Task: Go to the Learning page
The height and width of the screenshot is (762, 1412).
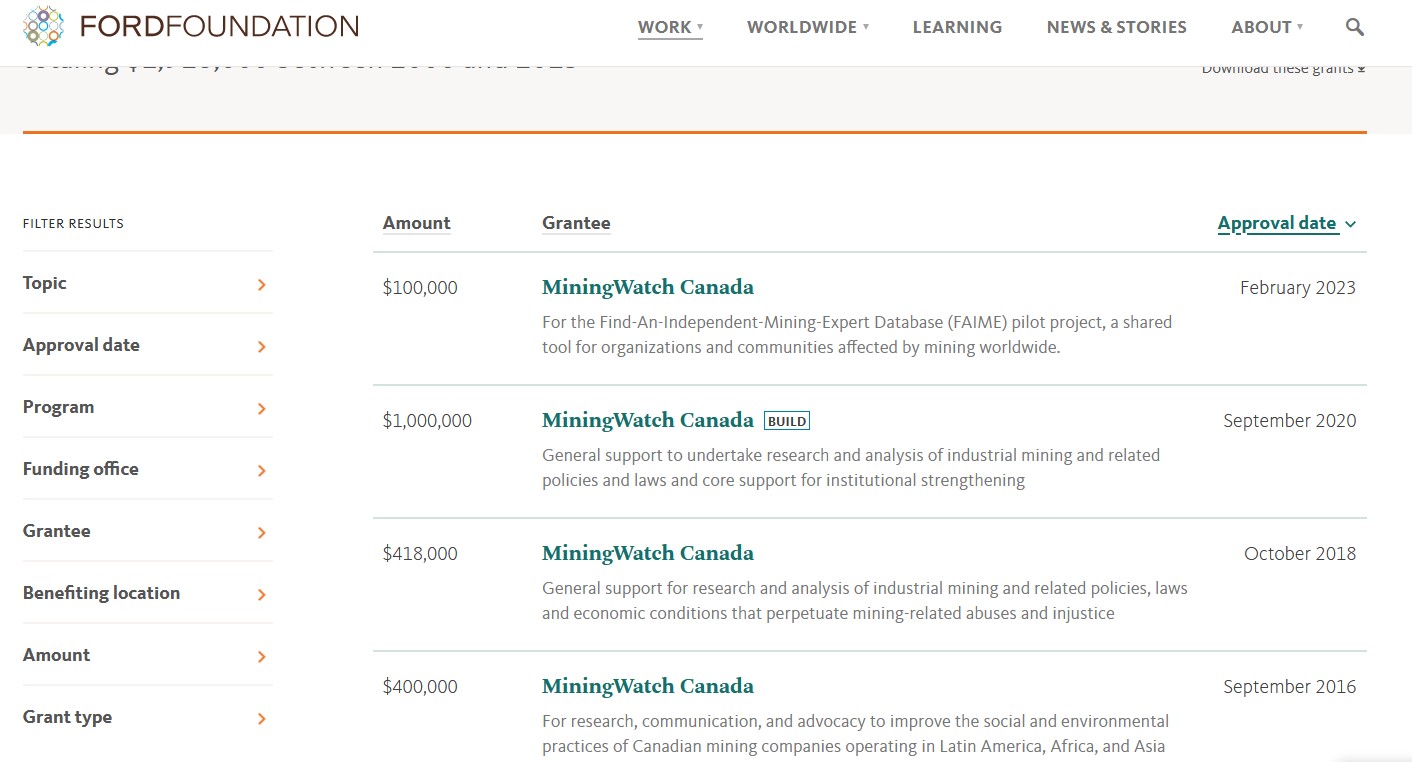Action: [957, 27]
